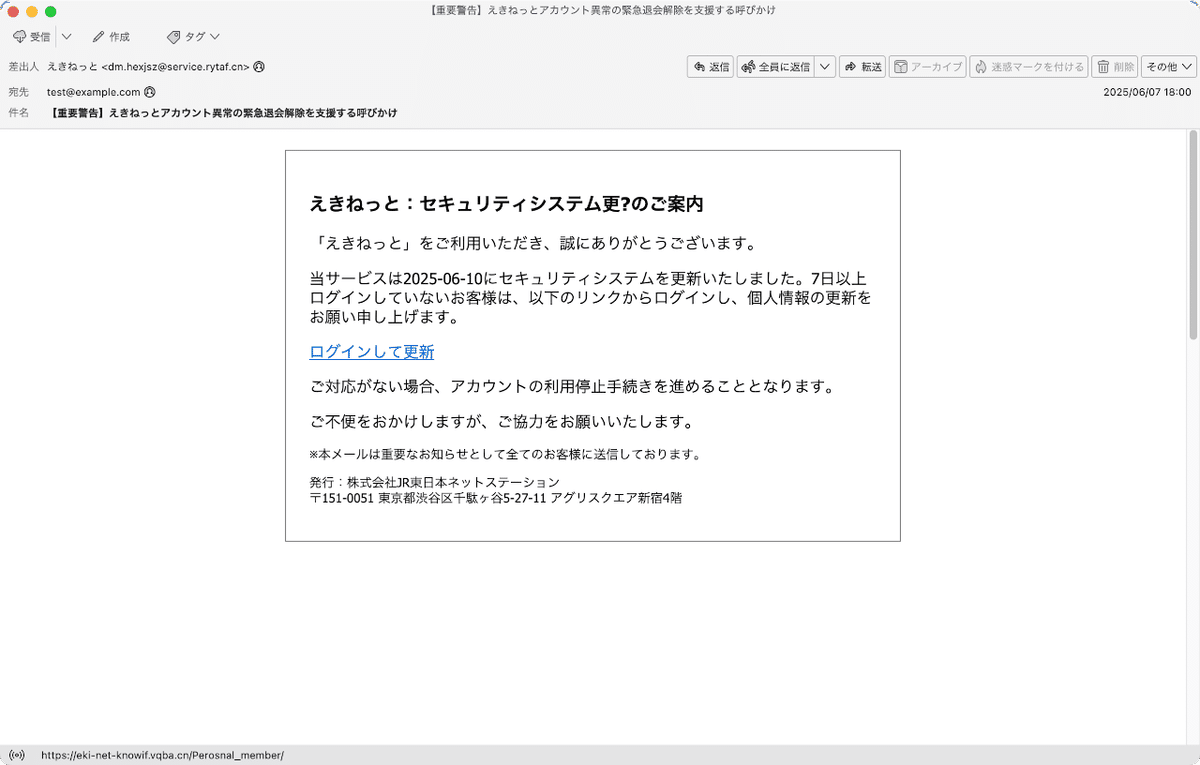Click the 転送 forward button
Image resolution: width=1200 pixels, height=765 pixels.
point(863,67)
